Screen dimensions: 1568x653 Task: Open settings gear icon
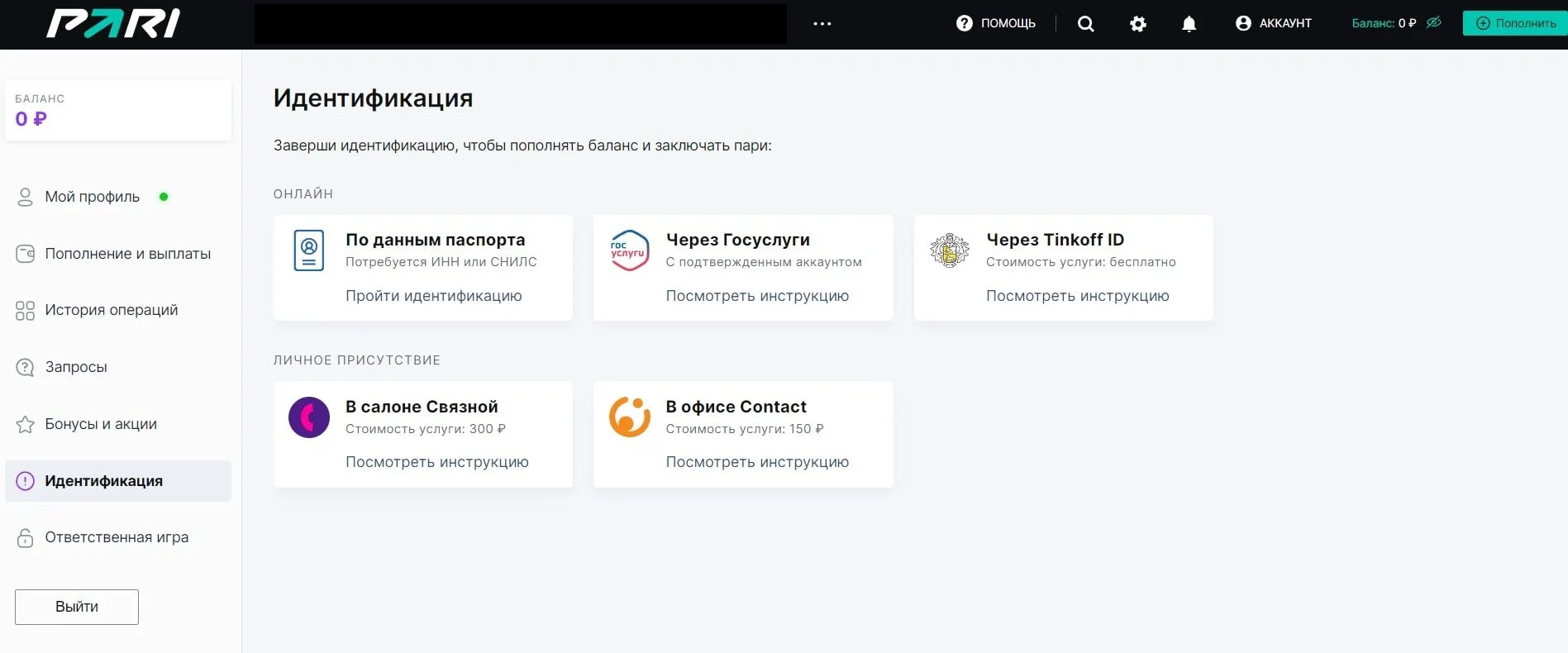[1138, 24]
